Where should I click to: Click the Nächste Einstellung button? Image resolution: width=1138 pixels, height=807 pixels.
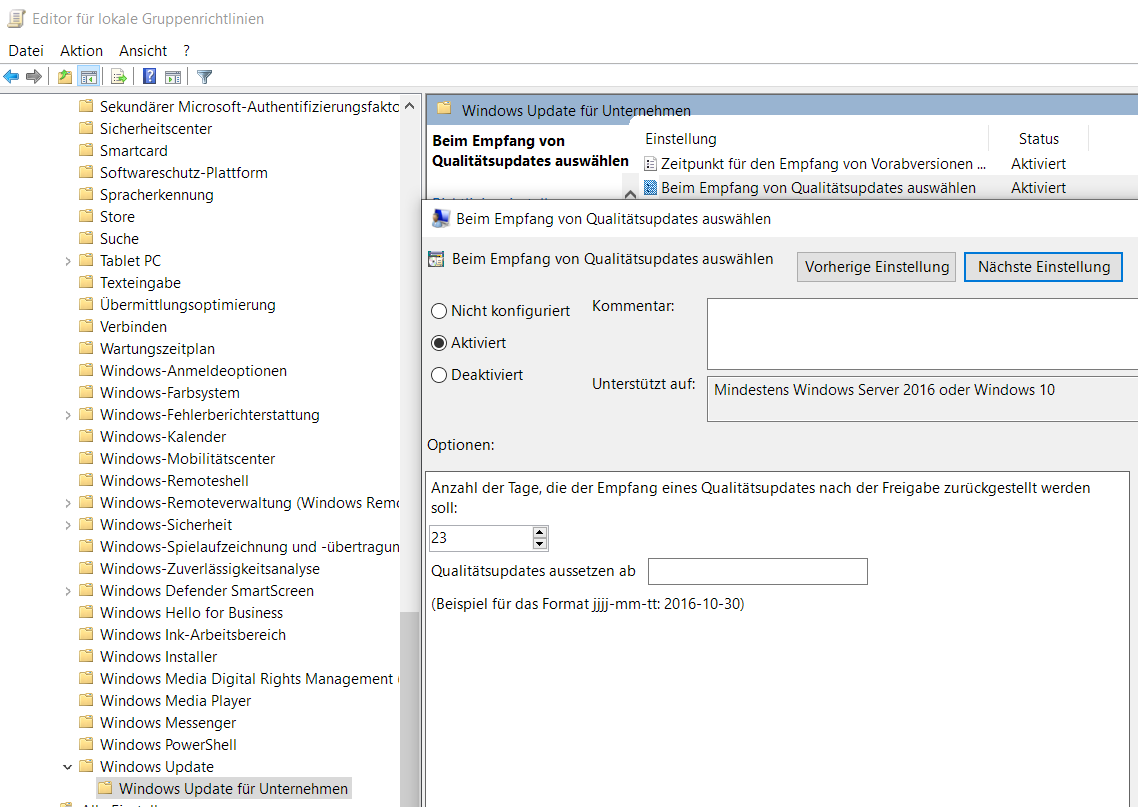1044,267
